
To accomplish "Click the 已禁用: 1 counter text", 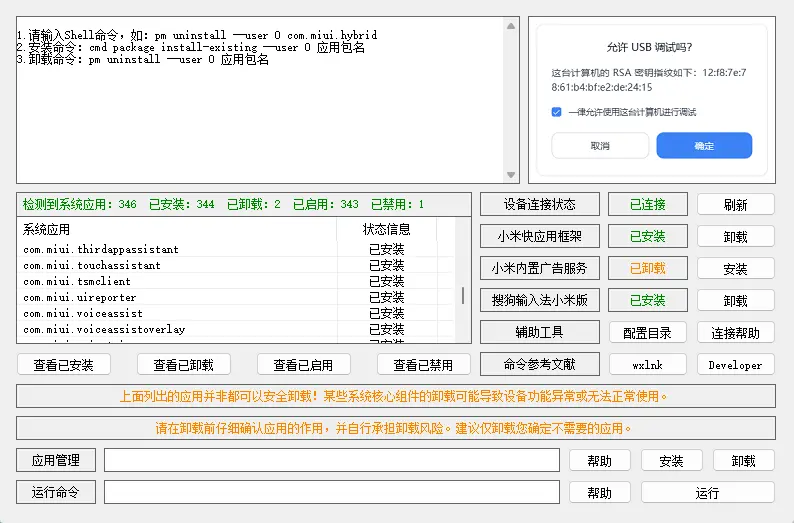I will click(398, 204).
